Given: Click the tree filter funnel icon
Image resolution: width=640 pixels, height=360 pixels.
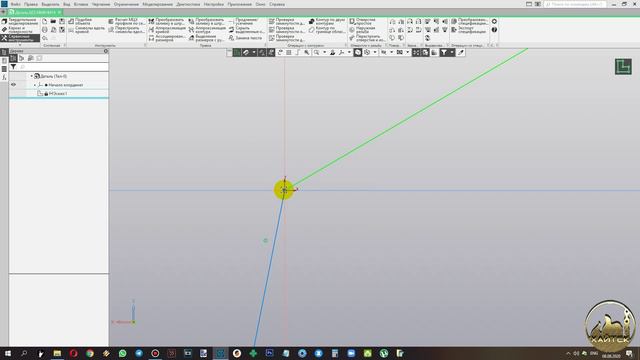Looking at the screenshot, I should (x=13, y=67).
